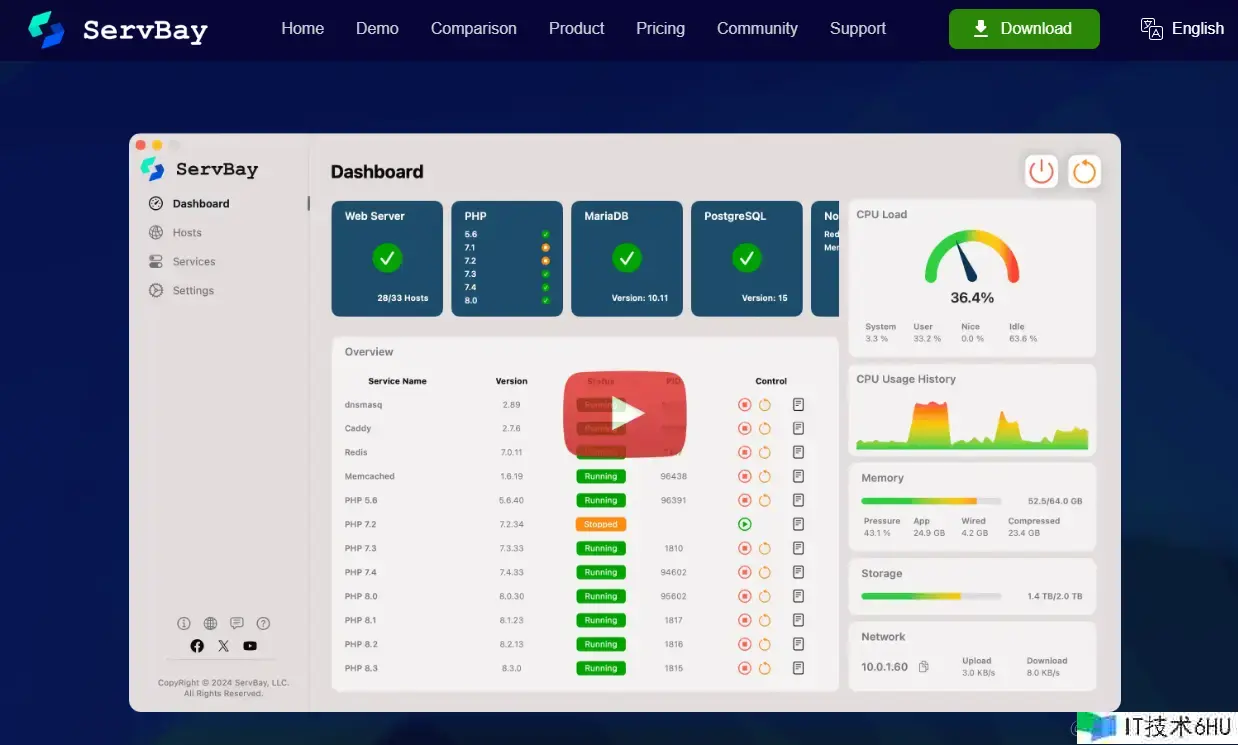The width and height of the screenshot is (1238, 745).
Task: Start PHP 7.2 with the green play icon
Action: click(744, 524)
